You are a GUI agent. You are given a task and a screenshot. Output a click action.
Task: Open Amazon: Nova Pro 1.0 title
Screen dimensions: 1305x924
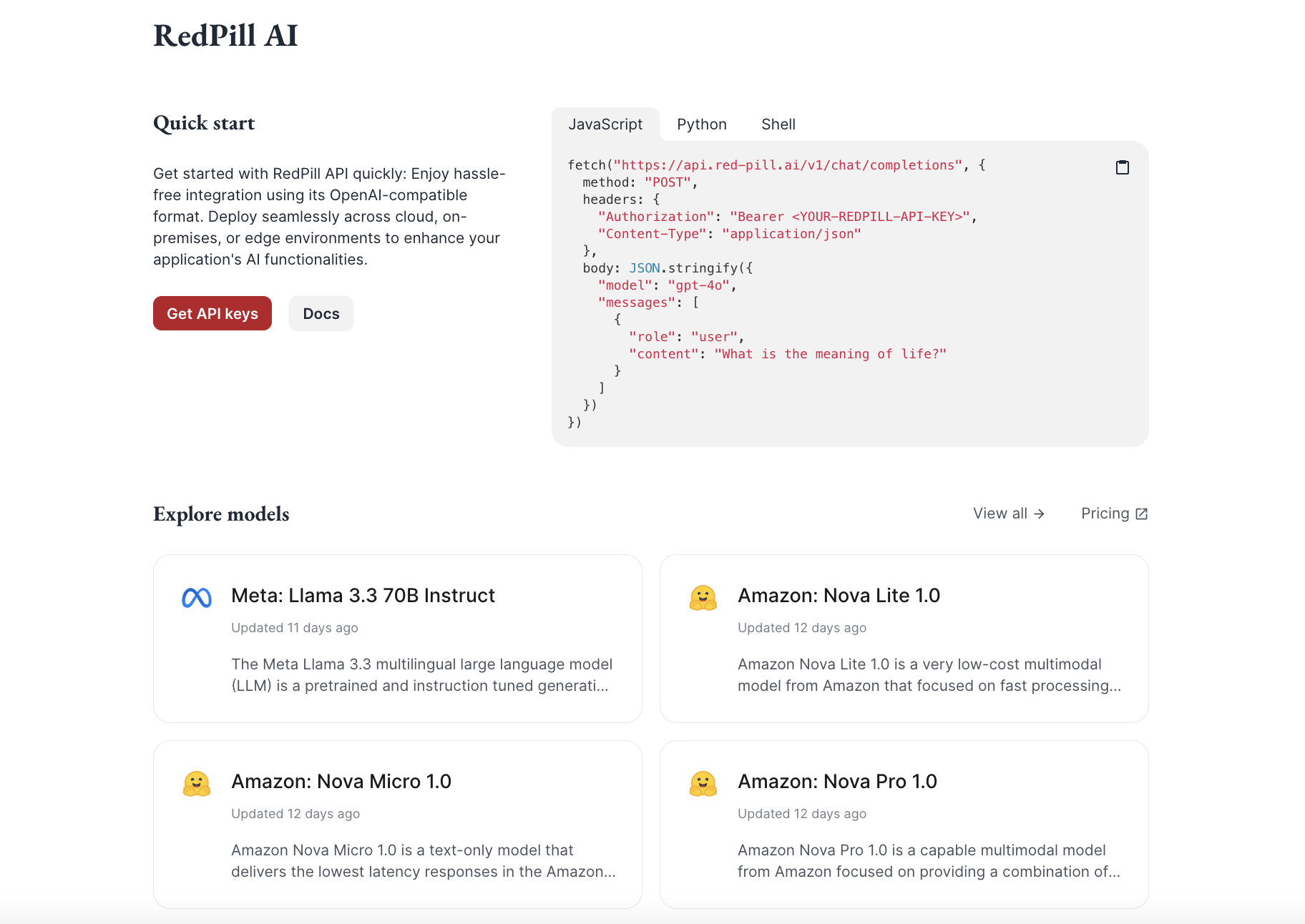click(x=837, y=781)
